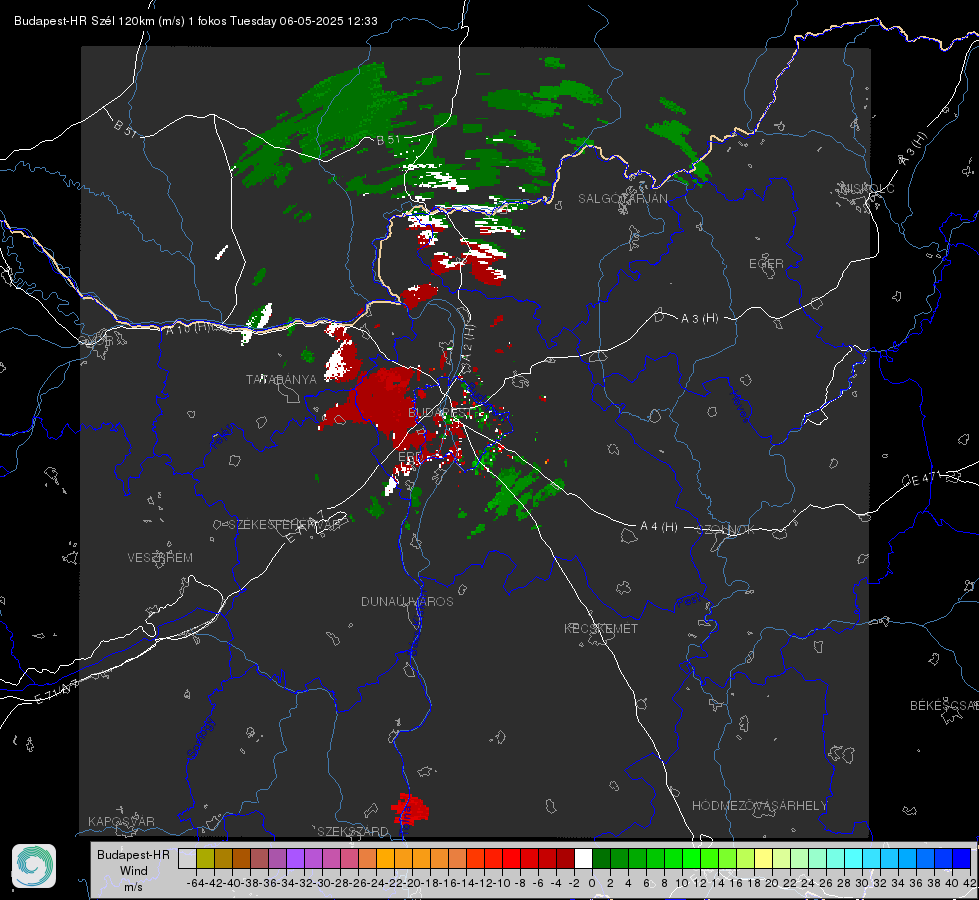Image resolution: width=979 pixels, height=900 pixels.
Task: Pick the yellow swatch between 18 and 20
Action: pyautogui.click(x=764, y=858)
